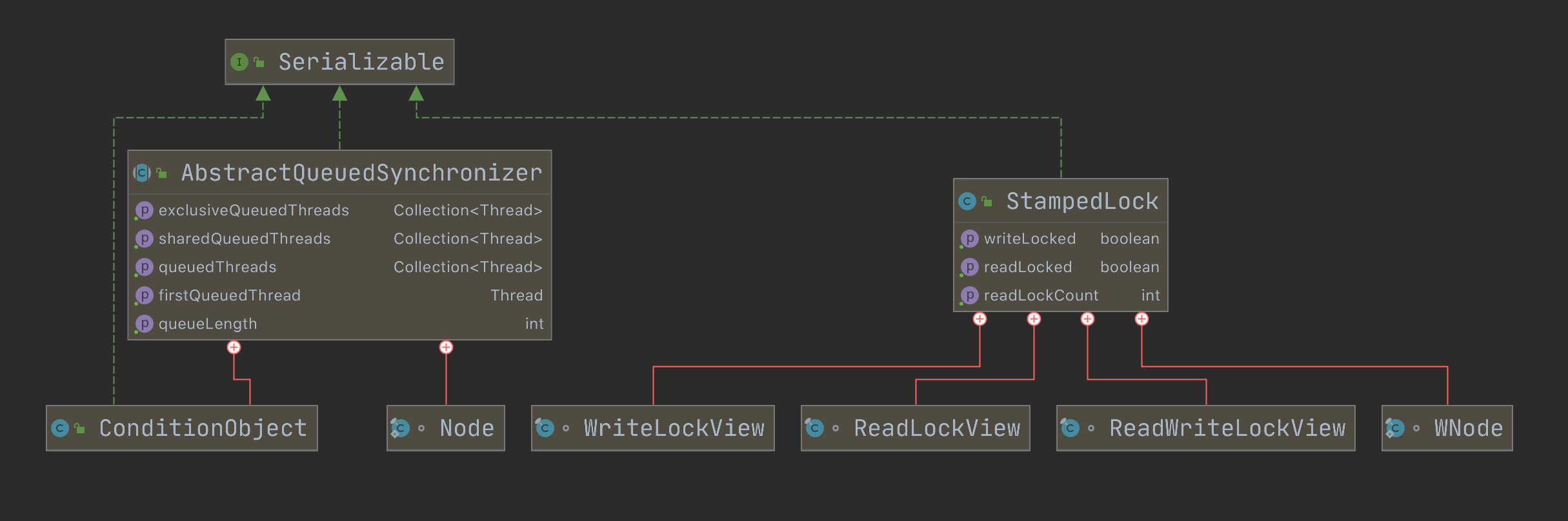Select the exclusiveQueuedThreads property row
This screenshot has width=1568, height=521.
tap(339, 211)
